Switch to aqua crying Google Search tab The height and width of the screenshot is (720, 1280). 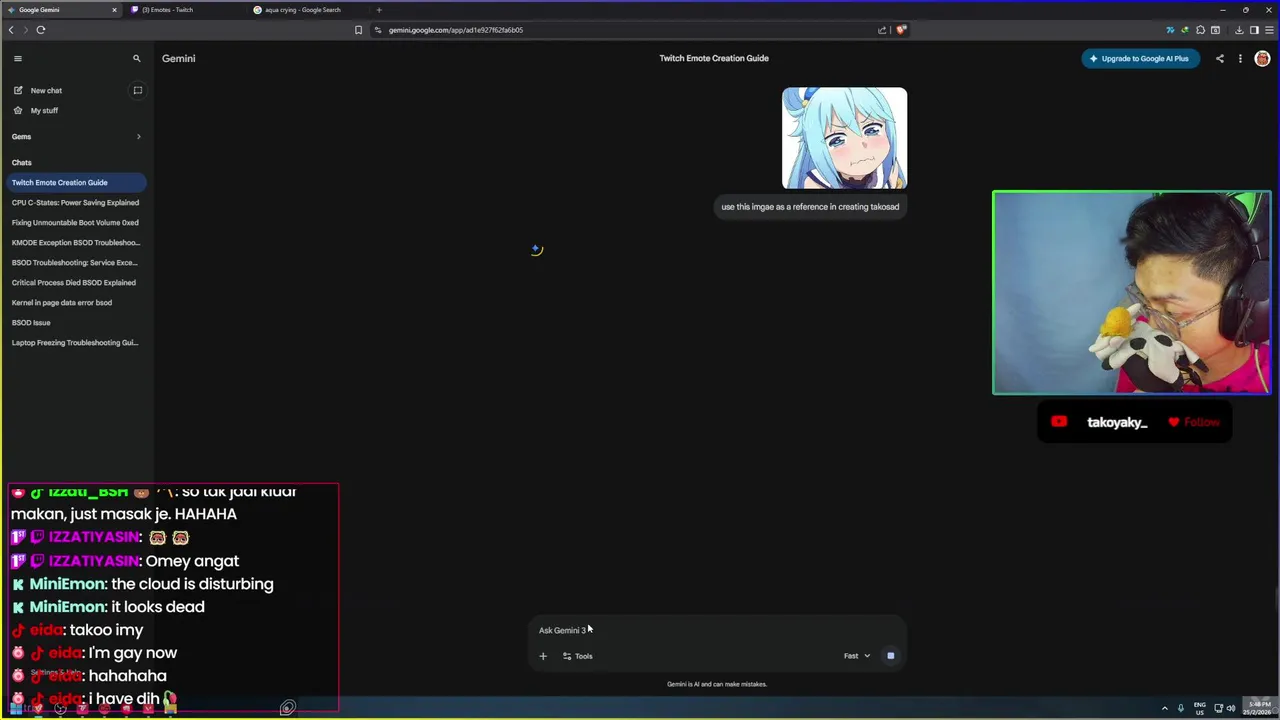click(x=308, y=10)
